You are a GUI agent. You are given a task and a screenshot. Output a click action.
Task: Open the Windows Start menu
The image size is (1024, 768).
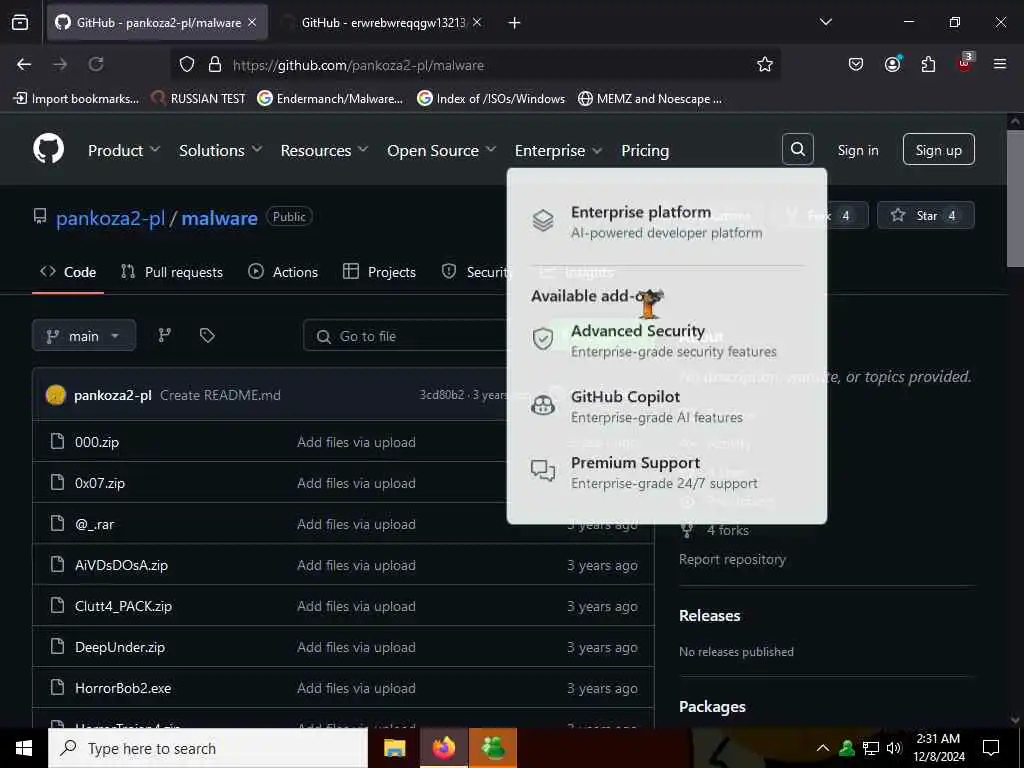click(x=24, y=748)
